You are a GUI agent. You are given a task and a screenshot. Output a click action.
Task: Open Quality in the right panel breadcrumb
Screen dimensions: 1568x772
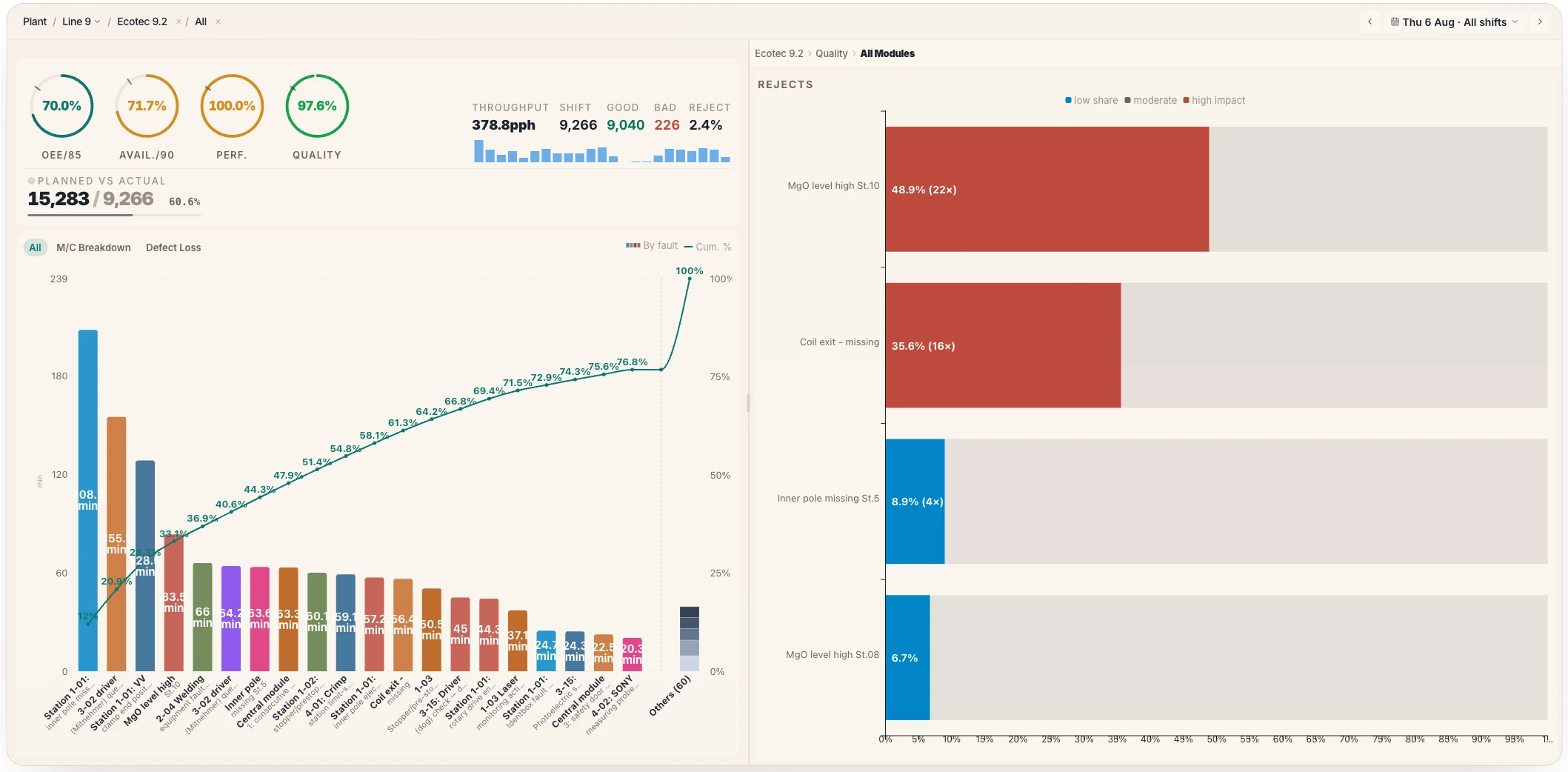832,53
